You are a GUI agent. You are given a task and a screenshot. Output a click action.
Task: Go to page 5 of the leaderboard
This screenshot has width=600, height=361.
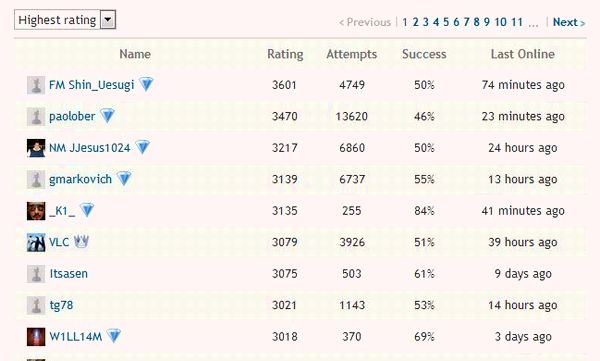click(x=446, y=22)
